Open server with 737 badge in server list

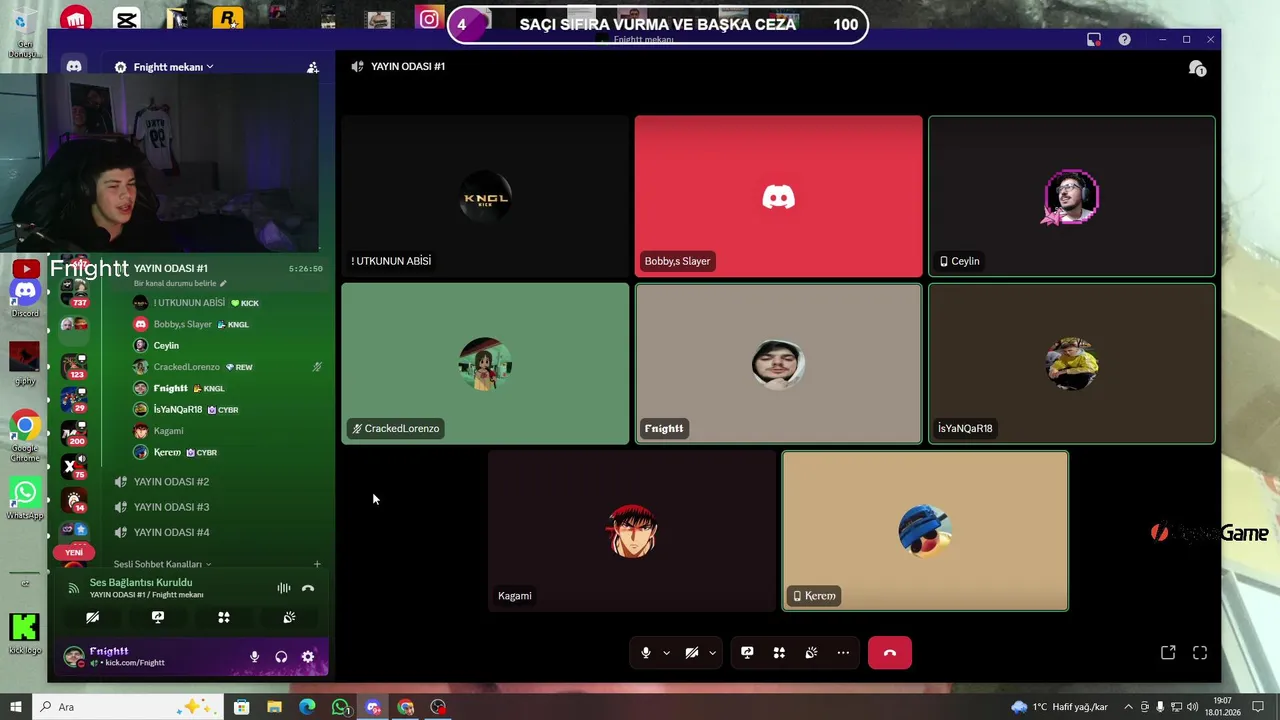coord(74,294)
